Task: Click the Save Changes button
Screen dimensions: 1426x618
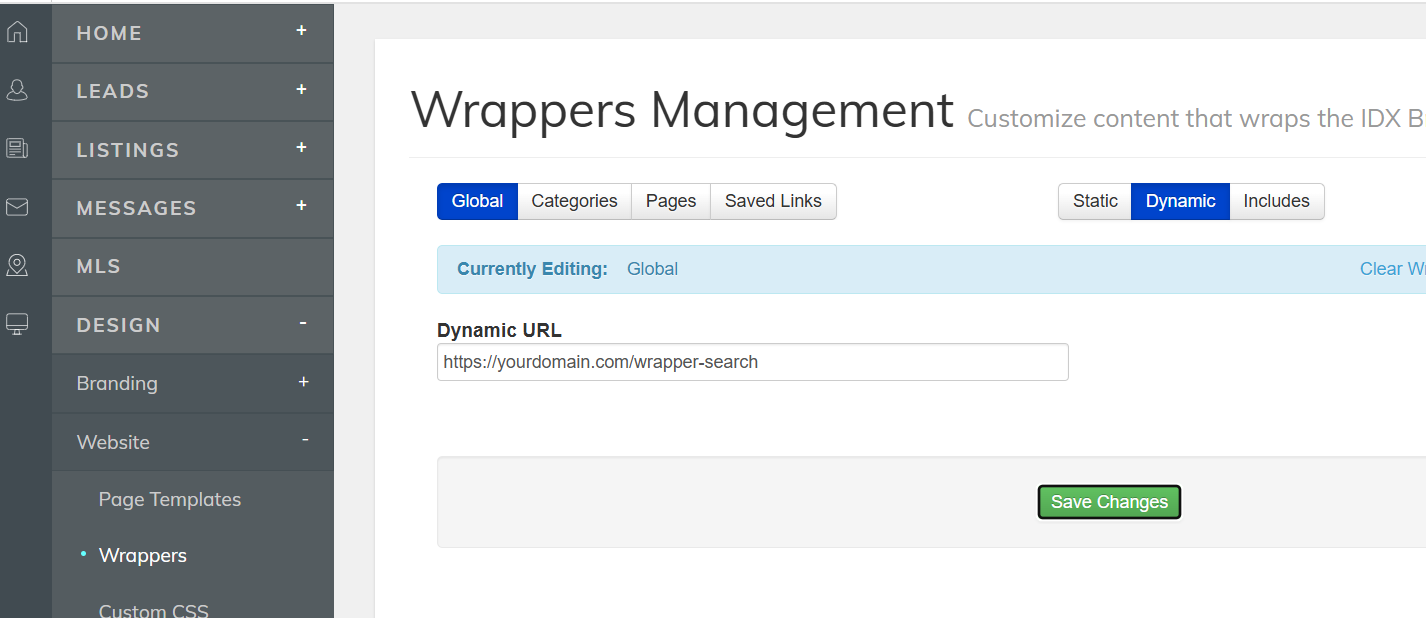Action: click(1108, 502)
